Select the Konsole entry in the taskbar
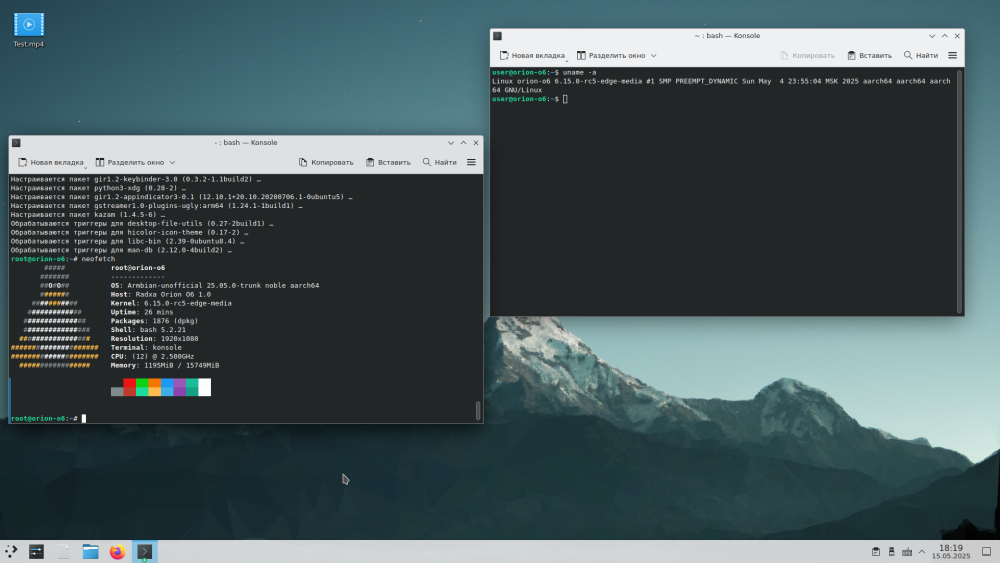 click(145, 551)
